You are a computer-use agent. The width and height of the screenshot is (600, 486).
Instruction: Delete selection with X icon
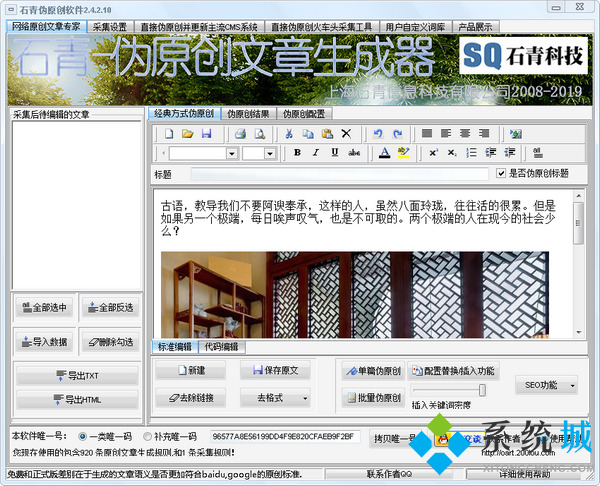click(x=346, y=134)
